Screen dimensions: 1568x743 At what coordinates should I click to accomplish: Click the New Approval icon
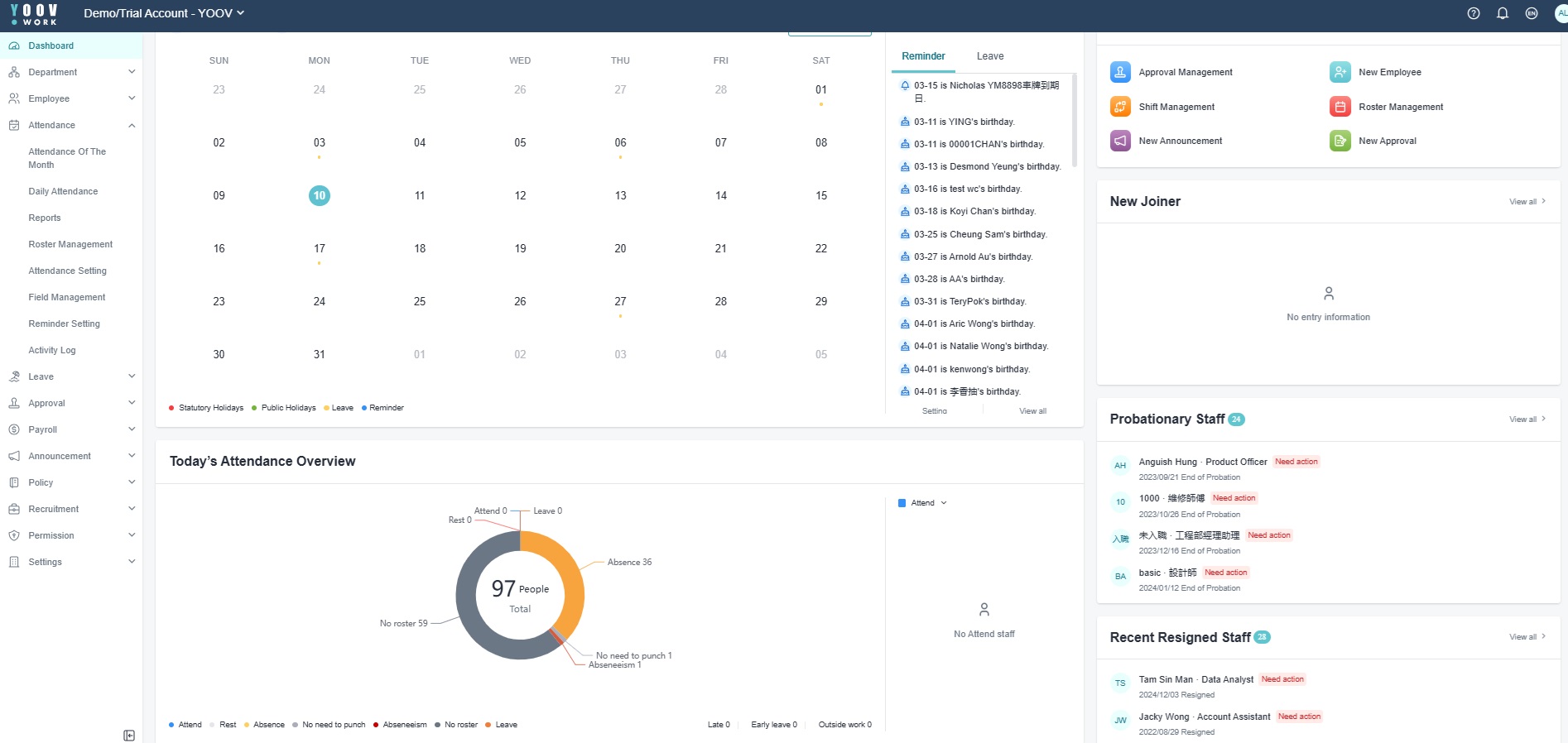click(1340, 141)
